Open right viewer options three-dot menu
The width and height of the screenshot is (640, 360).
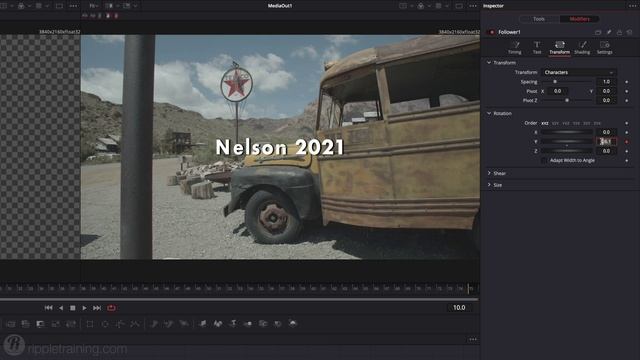point(473,6)
